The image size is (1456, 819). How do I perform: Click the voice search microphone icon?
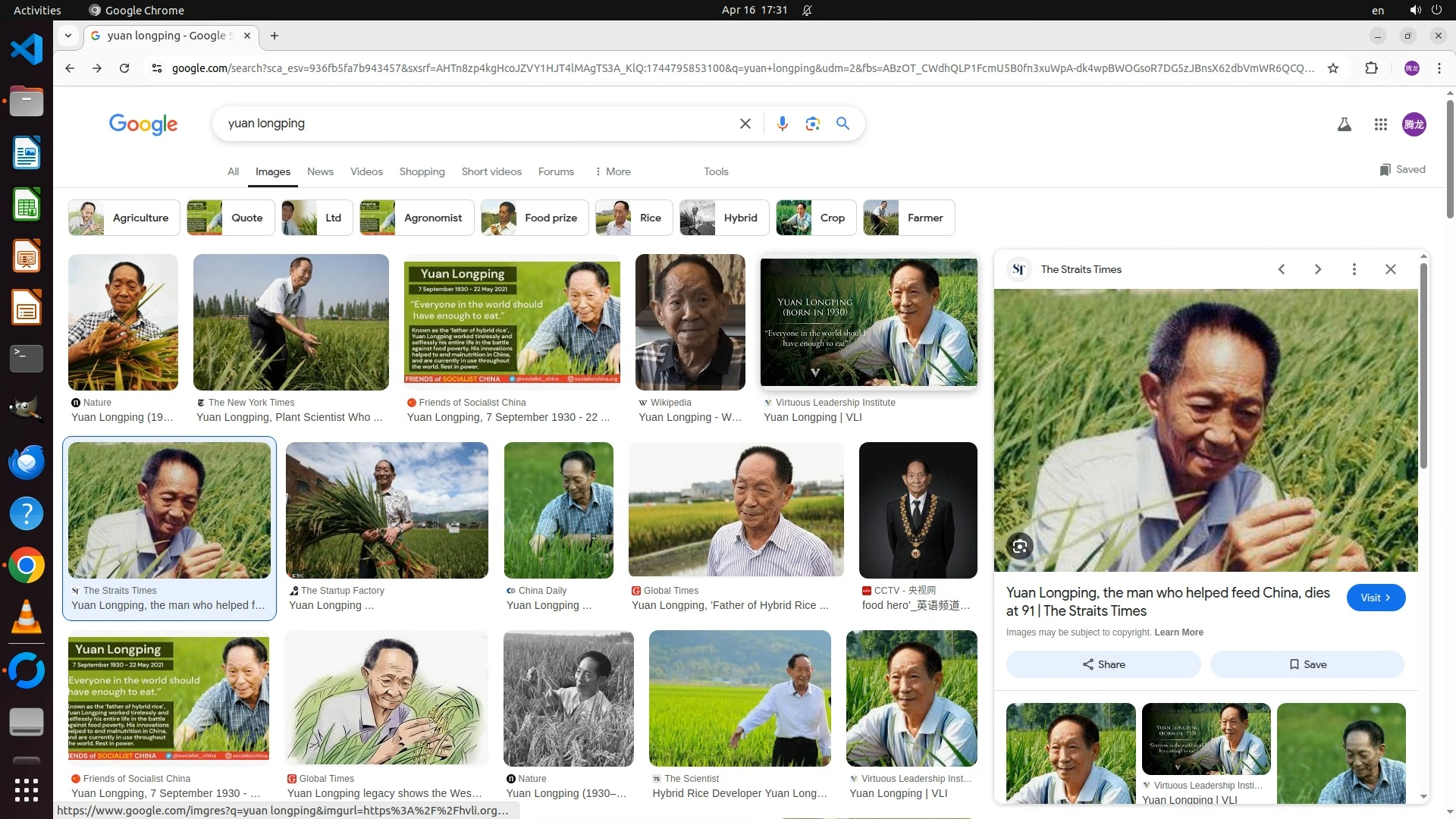pyautogui.click(x=782, y=124)
